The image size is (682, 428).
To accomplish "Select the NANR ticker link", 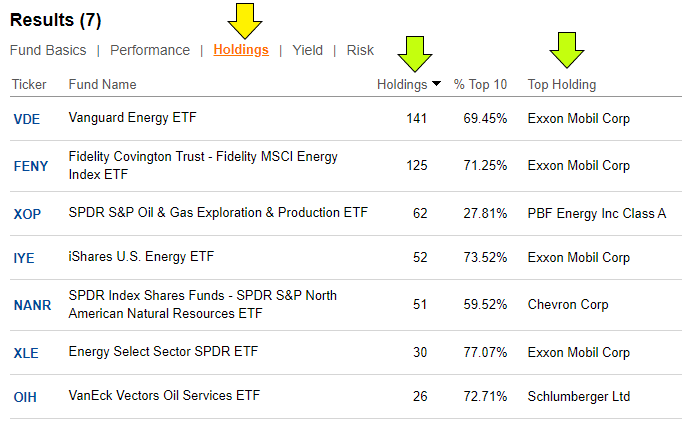I will click(x=32, y=305).
